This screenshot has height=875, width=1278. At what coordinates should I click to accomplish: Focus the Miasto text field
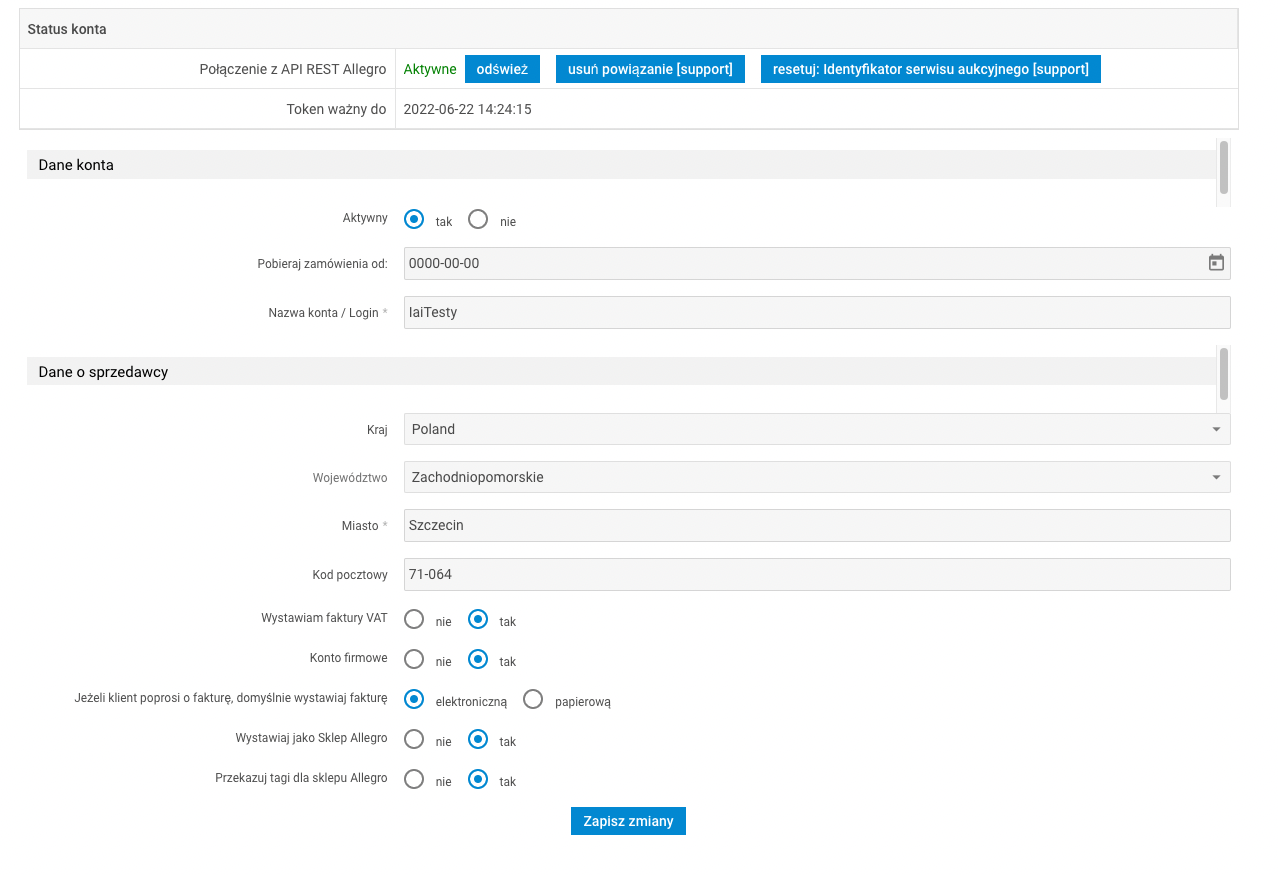(816, 525)
